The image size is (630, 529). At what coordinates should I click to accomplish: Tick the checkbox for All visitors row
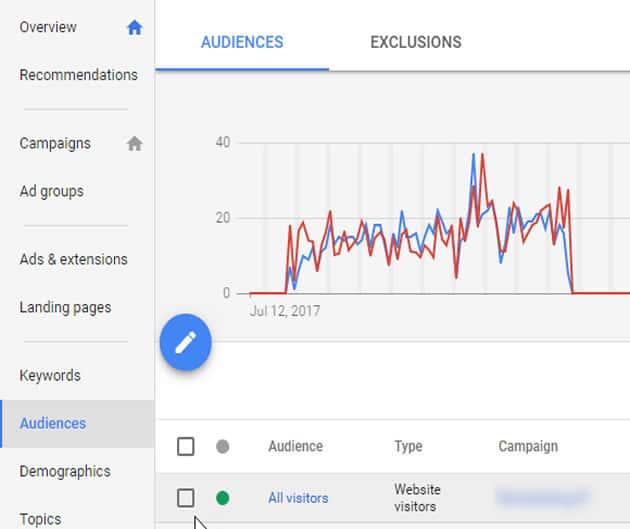pyautogui.click(x=186, y=497)
